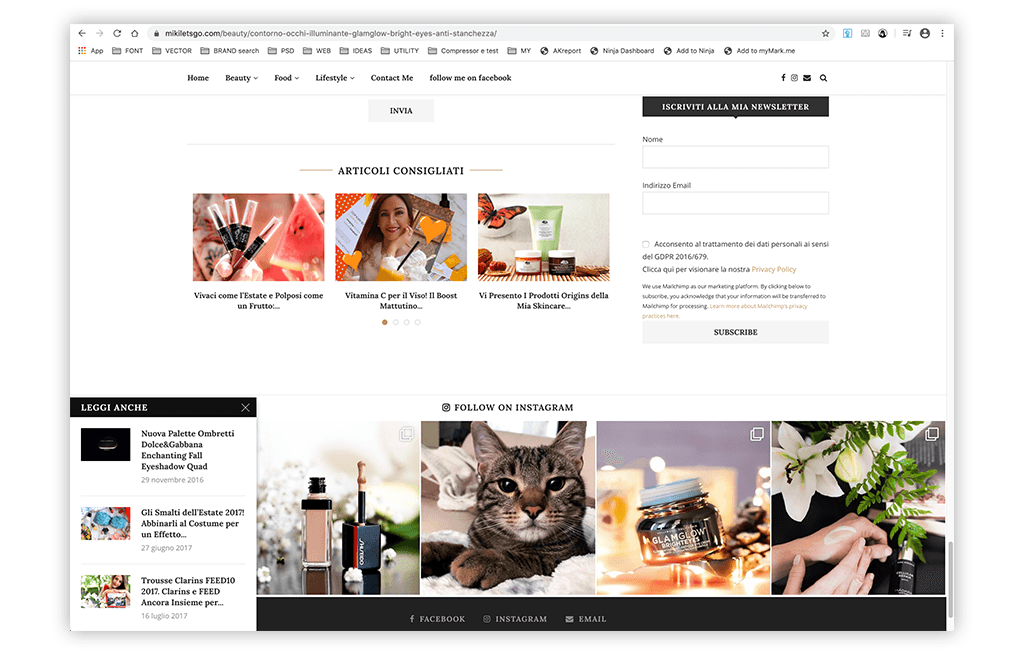
Task: Open the VECTOR bookmarks folder
Action: click(x=172, y=51)
